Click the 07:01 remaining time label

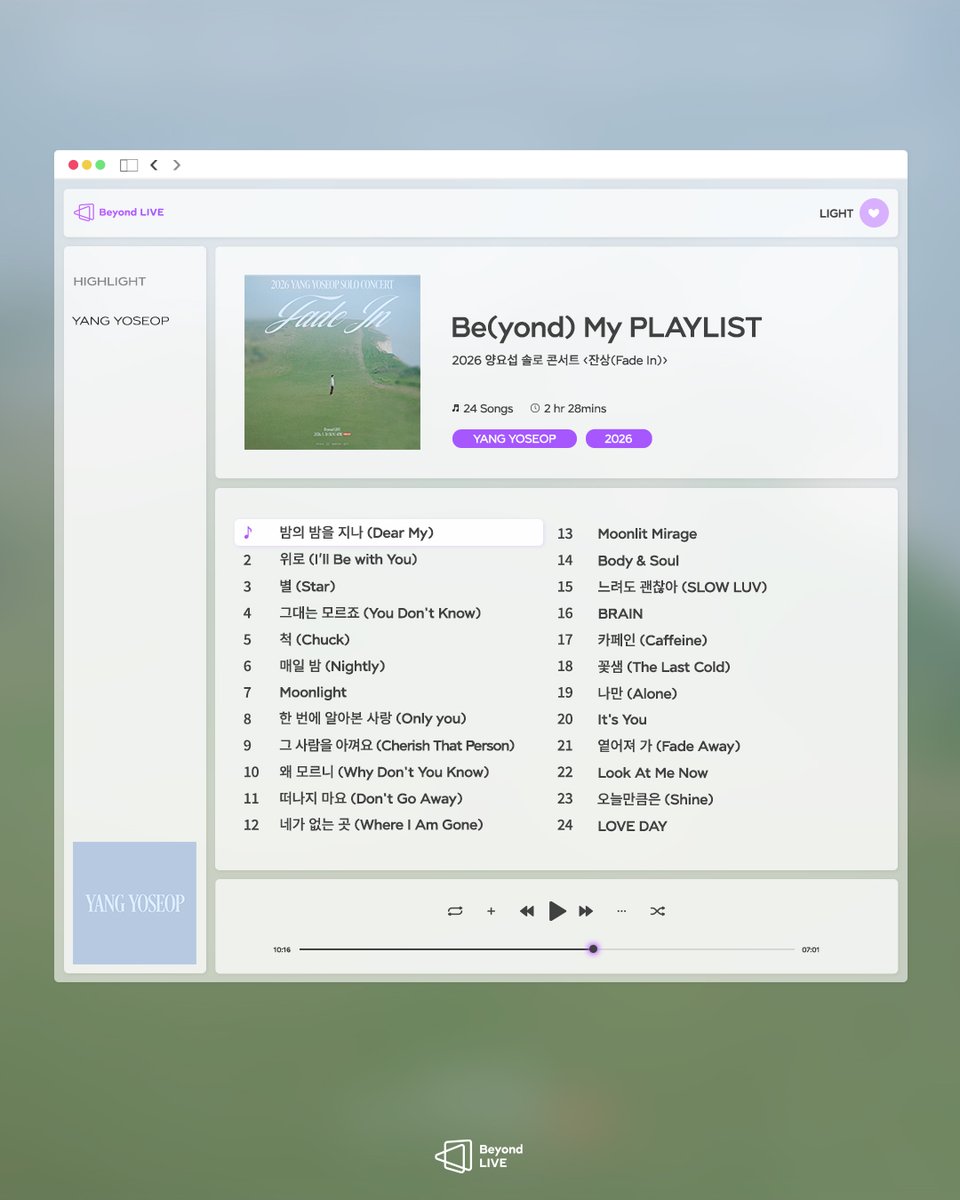click(x=811, y=950)
